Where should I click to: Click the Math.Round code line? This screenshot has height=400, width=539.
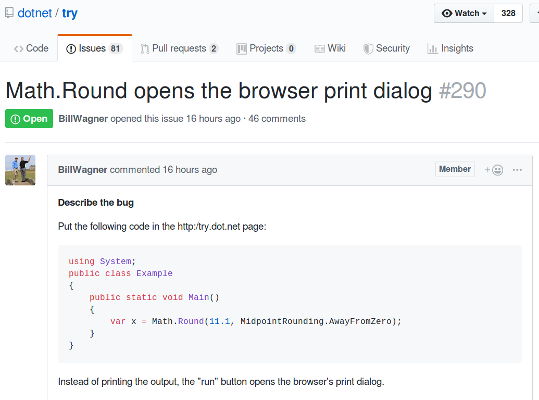click(x=255, y=321)
